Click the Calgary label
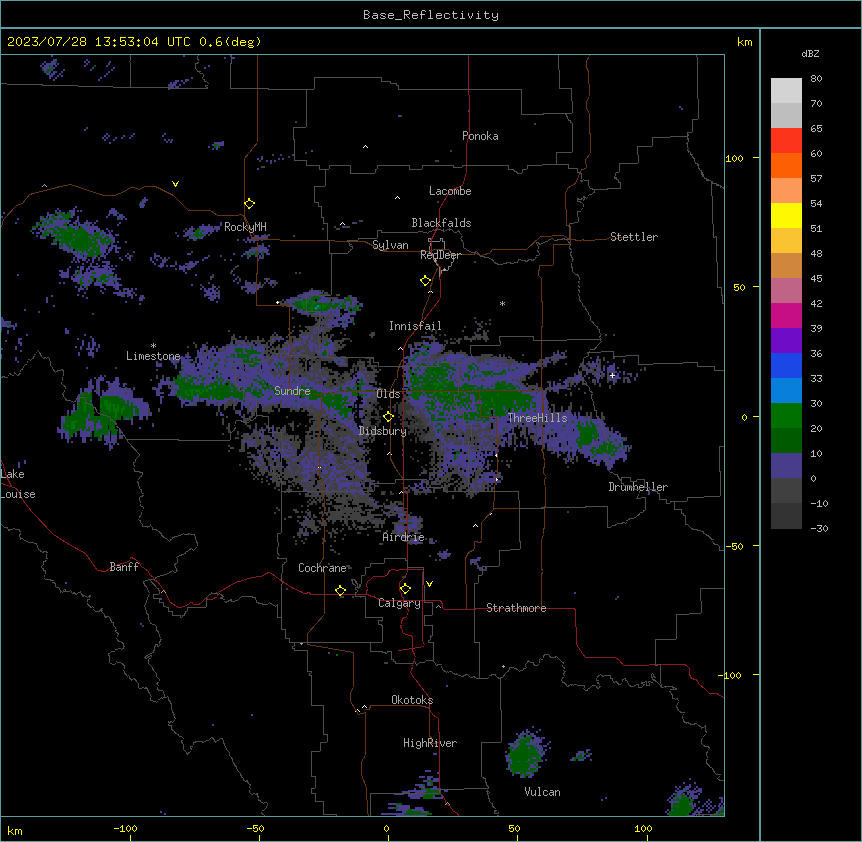The height and width of the screenshot is (842, 862). coord(399,603)
